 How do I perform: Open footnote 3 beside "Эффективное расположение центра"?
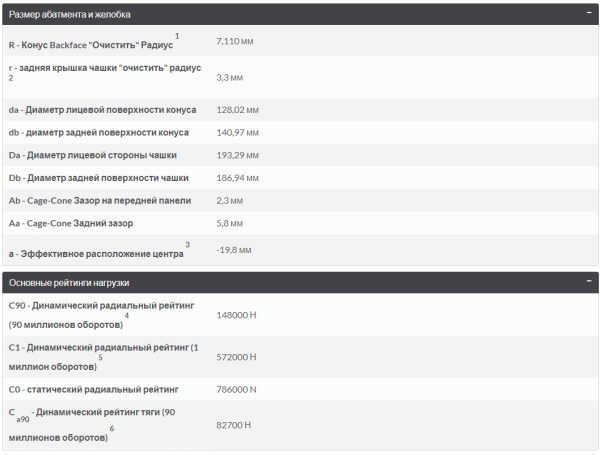tap(186, 244)
